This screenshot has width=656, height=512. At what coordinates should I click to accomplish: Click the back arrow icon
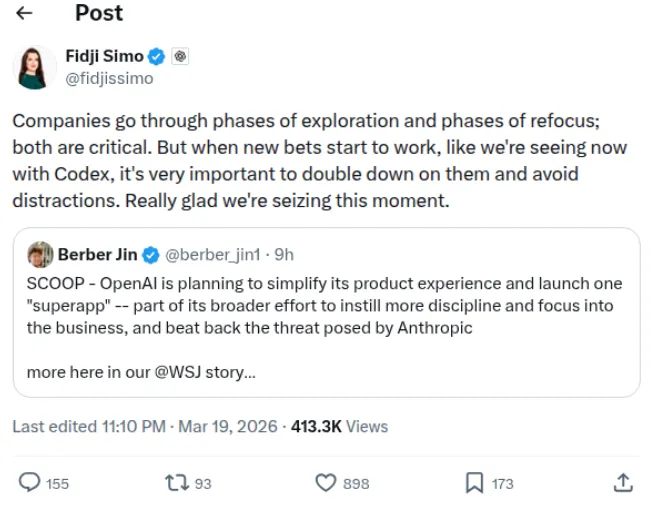(x=25, y=14)
